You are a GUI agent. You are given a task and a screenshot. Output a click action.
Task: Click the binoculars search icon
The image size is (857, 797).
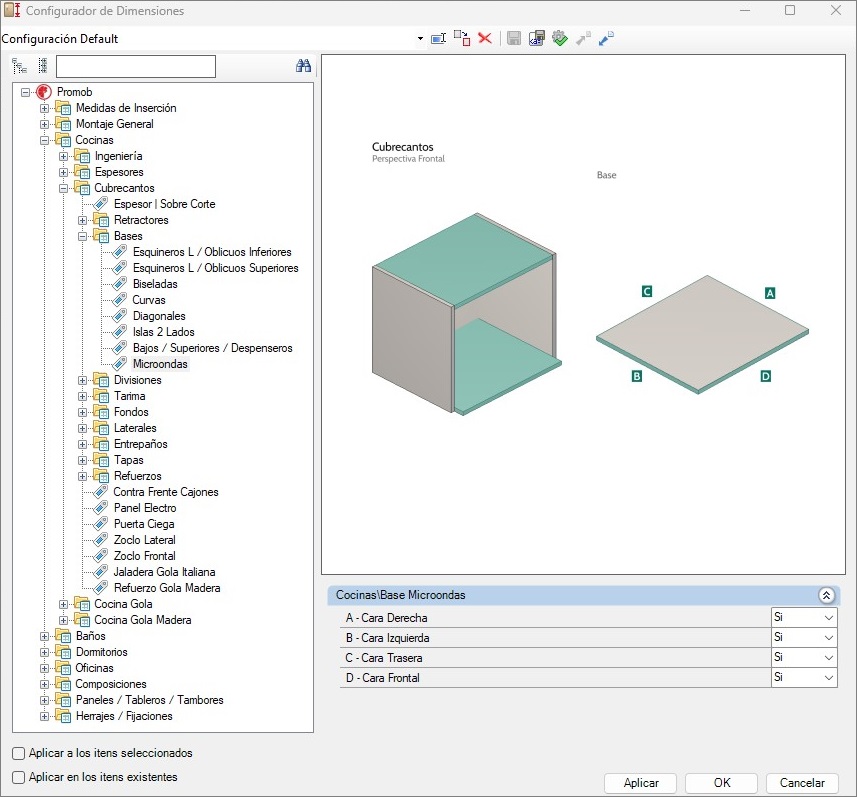point(304,66)
